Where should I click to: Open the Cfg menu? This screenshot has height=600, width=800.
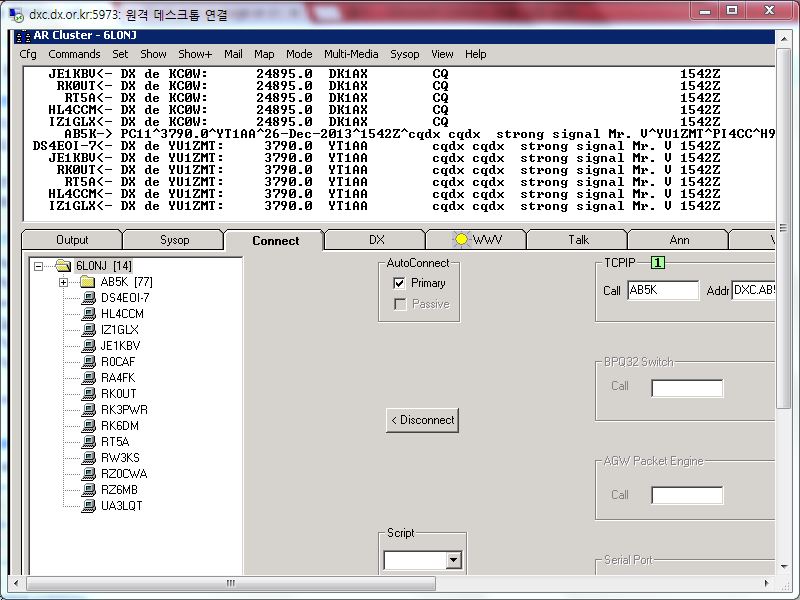tap(28, 54)
